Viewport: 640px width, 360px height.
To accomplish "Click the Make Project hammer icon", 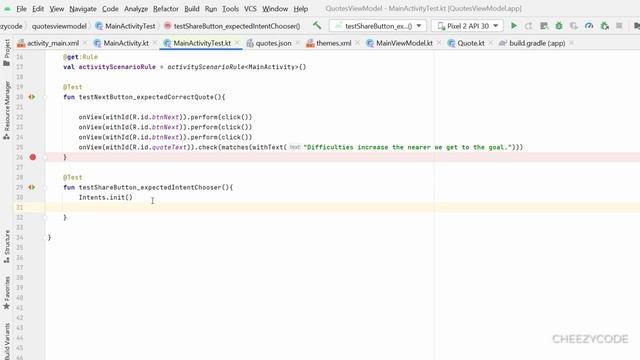I will click(x=317, y=25).
